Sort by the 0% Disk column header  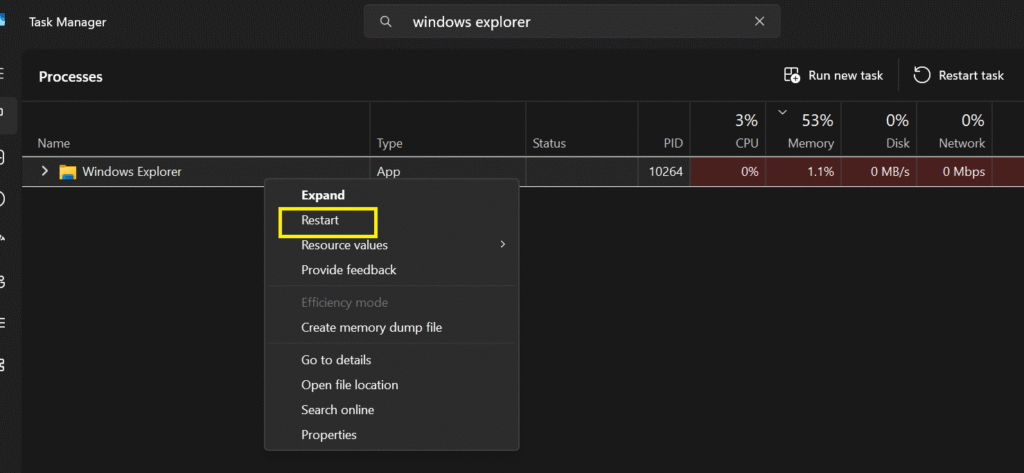pos(879,129)
